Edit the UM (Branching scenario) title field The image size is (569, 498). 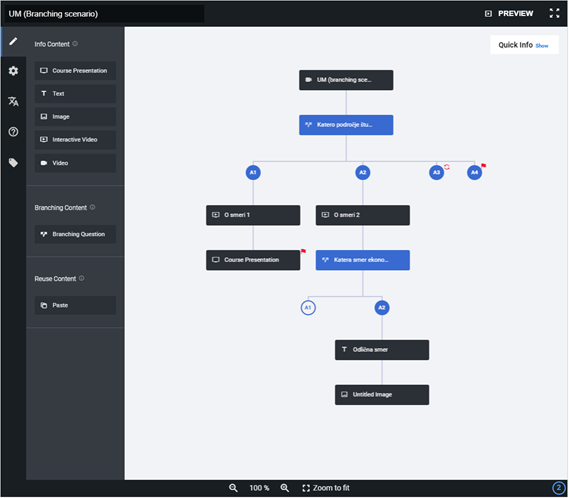pyautogui.click(x=104, y=14)
